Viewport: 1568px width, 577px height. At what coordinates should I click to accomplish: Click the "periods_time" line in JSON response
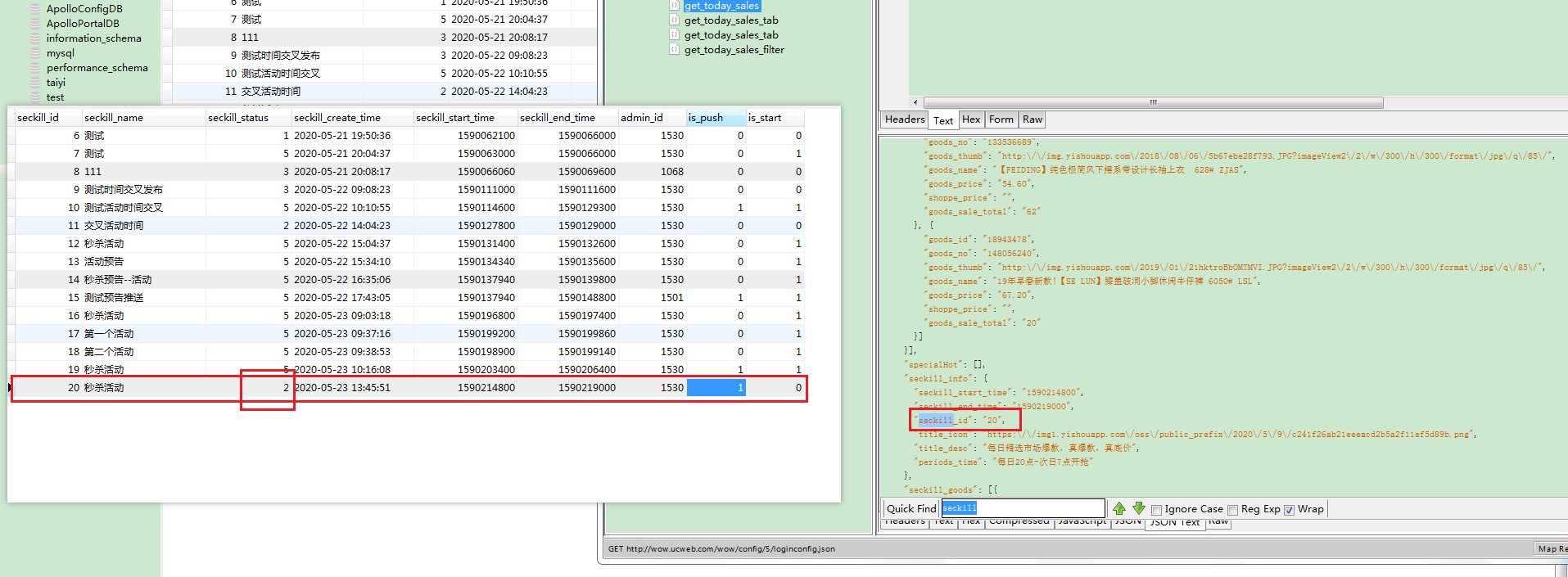click(1004, 462)
